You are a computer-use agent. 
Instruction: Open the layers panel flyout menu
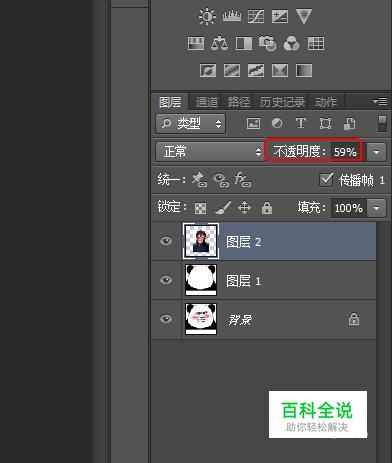point(380,101)
